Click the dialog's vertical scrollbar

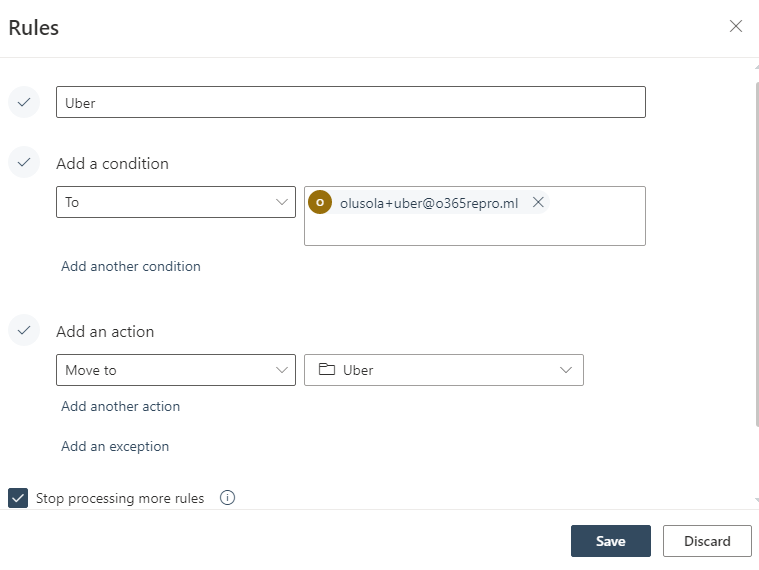757,254
